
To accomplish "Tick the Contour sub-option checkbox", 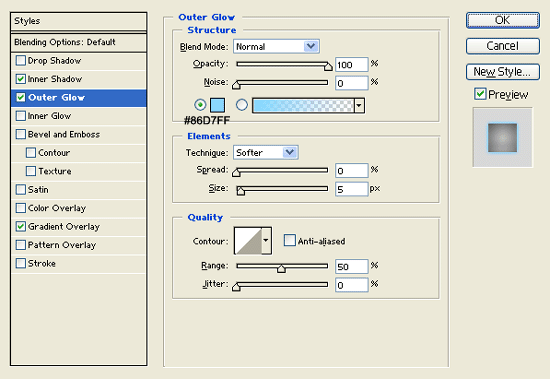I will point(31,153).
